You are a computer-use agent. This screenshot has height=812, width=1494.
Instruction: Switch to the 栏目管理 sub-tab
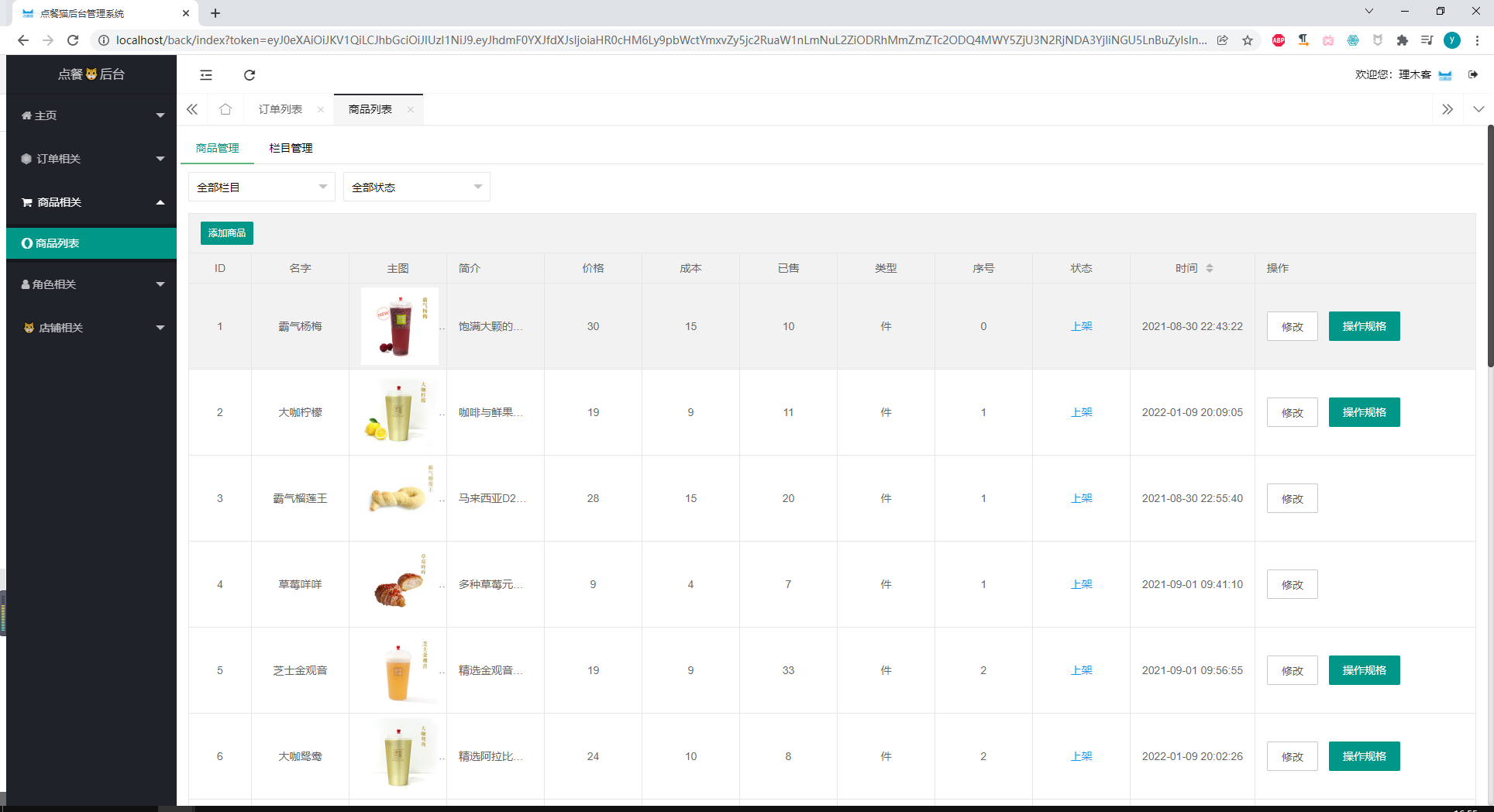point(291,148)
